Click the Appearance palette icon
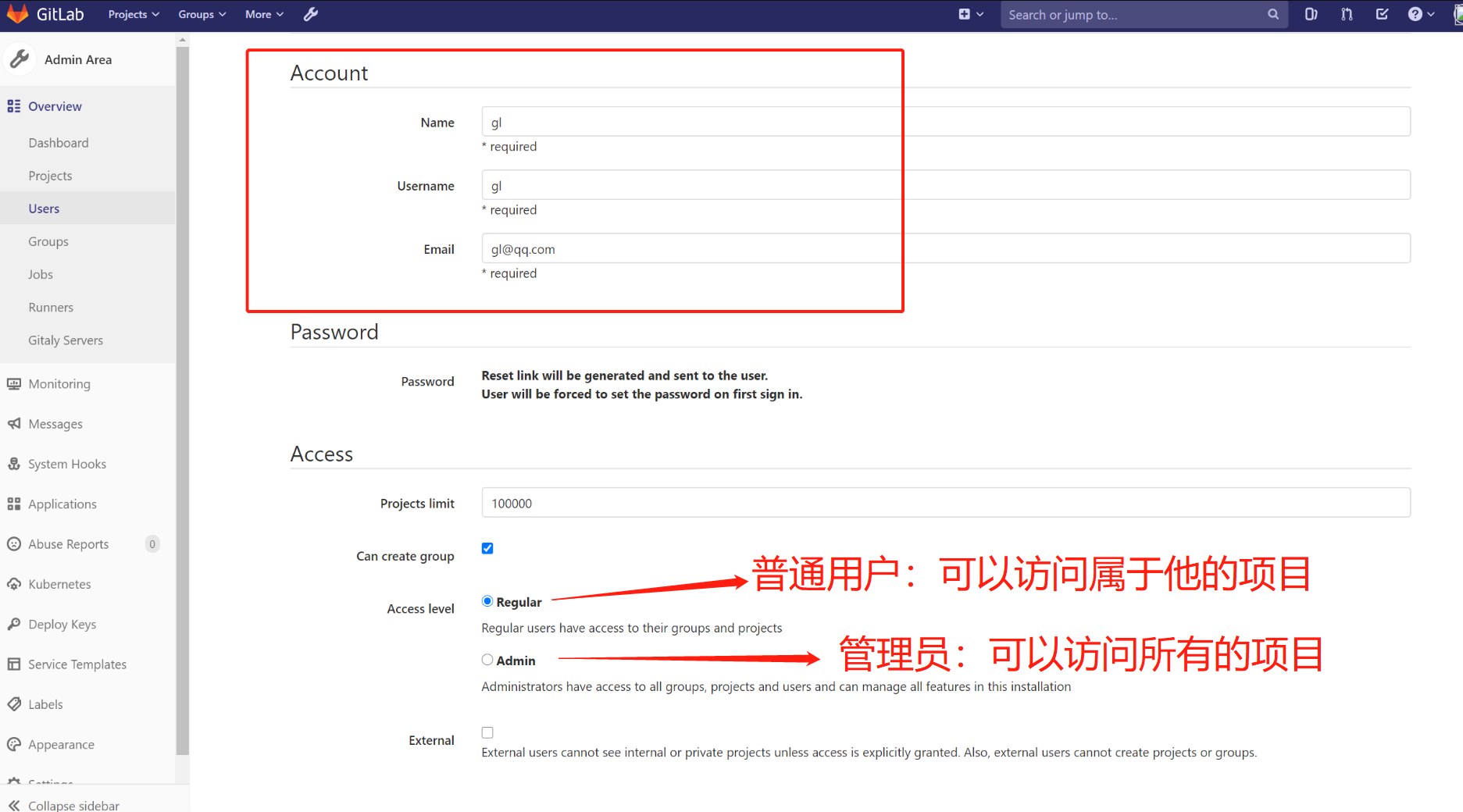 tap(14, 745)
